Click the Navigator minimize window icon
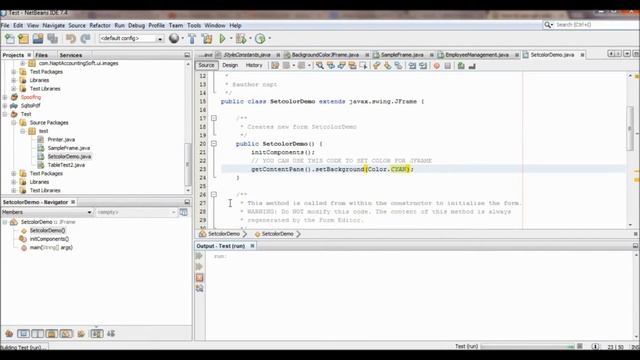The height and width of the screenshot is (360, 640). pyautogui.click(x=187, y=202)
